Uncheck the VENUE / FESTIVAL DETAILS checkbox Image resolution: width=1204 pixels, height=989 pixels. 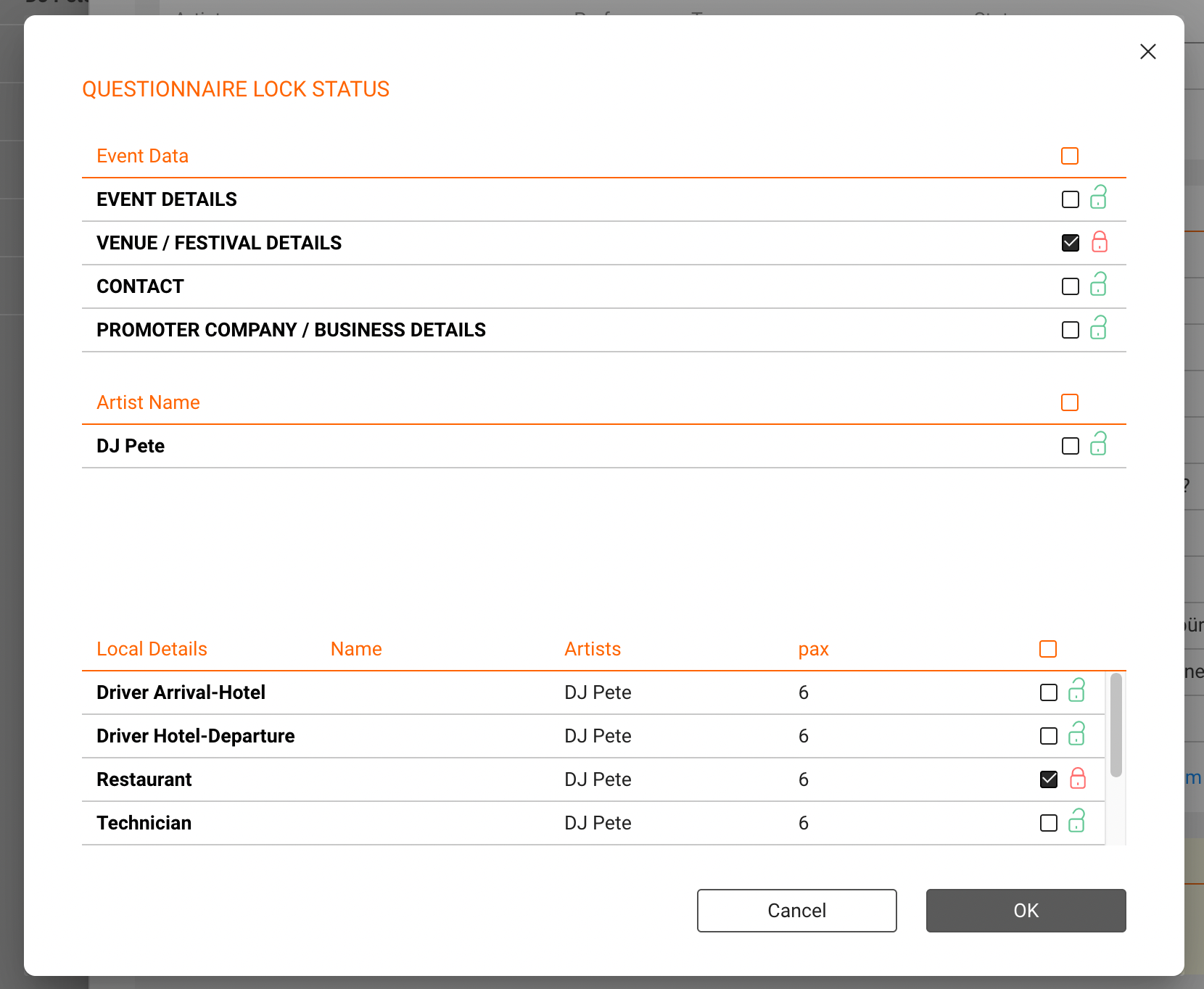(x=1070, y=243)
